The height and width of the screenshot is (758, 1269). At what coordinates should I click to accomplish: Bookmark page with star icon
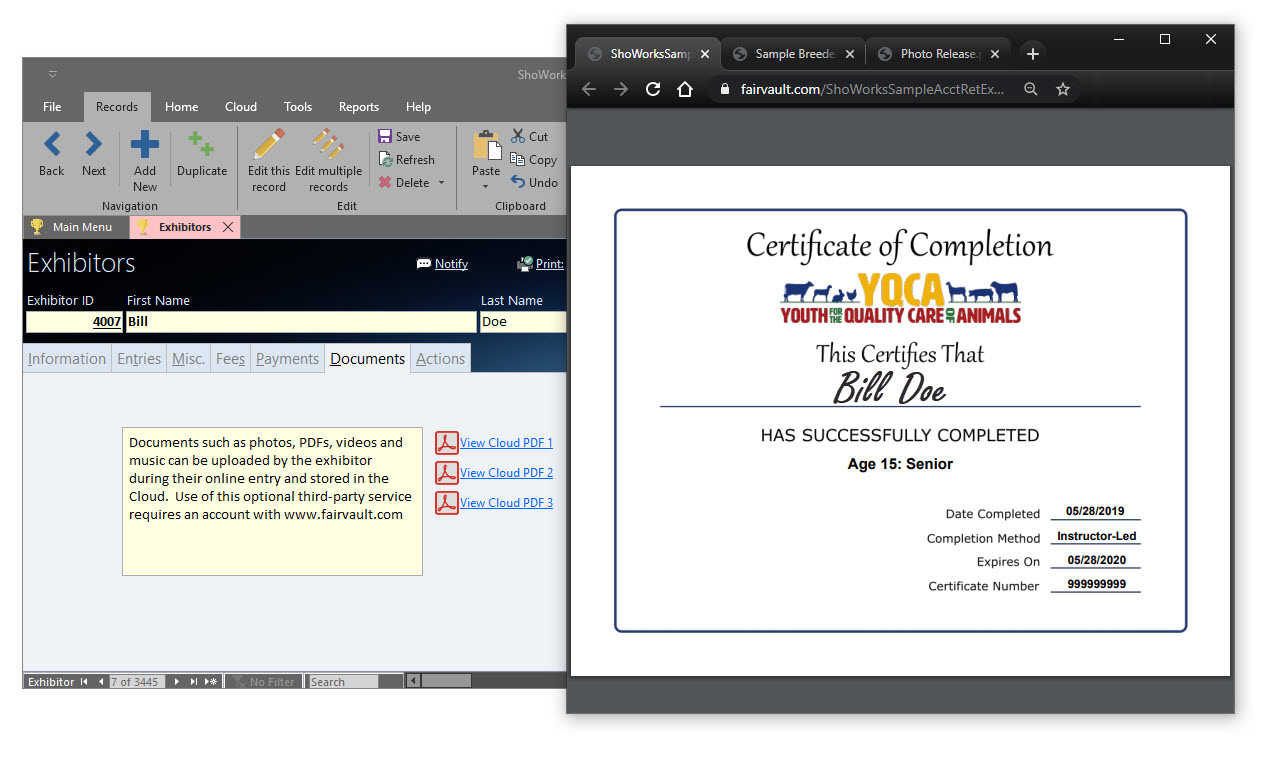[1063, 89]
